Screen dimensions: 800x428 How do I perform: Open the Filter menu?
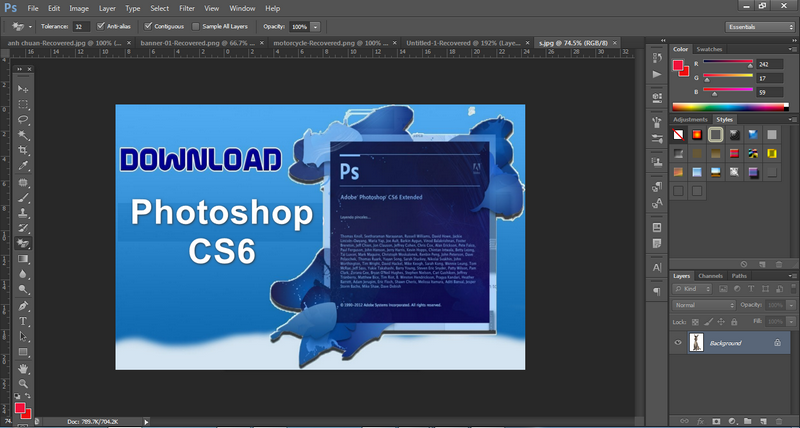(187, 8)
